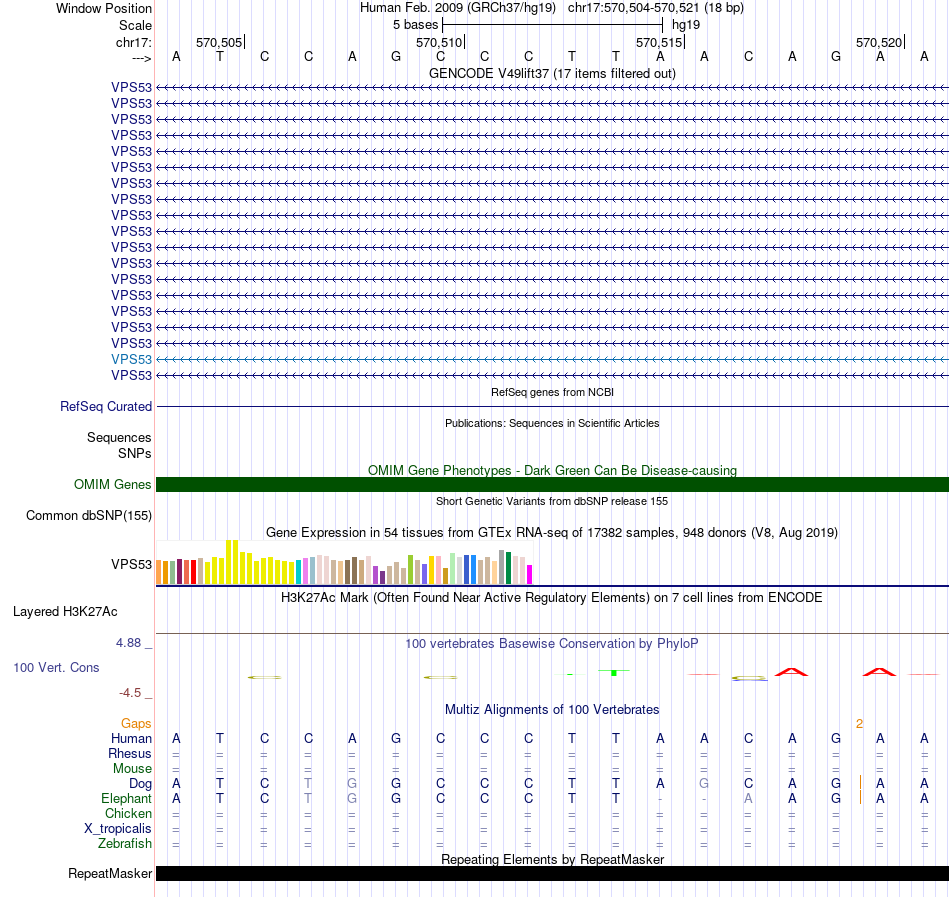This screenshot has width=950, height=897.
Task: Click the hg19 label beside the scale bar
Action: point(686,25)
